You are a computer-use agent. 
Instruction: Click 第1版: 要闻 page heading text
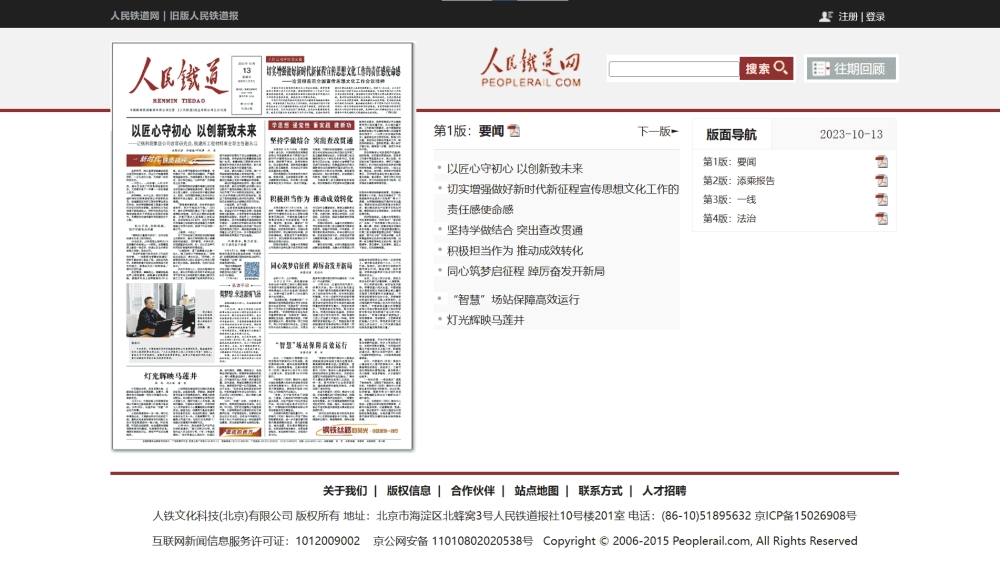pos(469,131)
